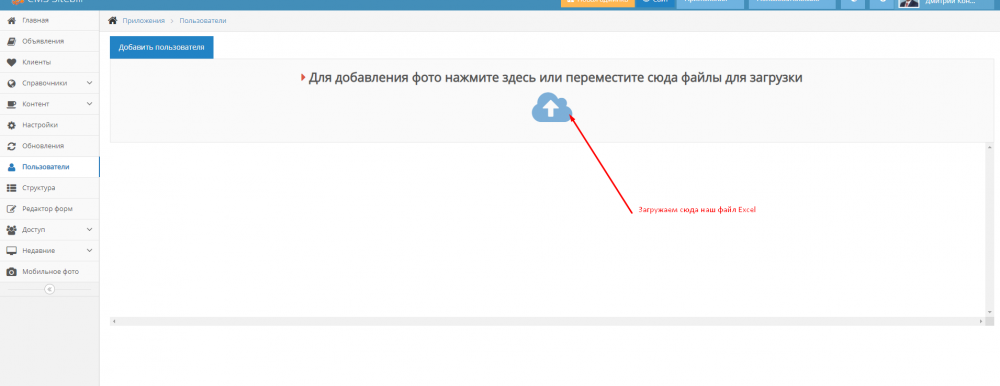This screenshot has height=386, width=1000.
Task: Follow the Пользователи breadcrumb link
Action: (203, 21)
